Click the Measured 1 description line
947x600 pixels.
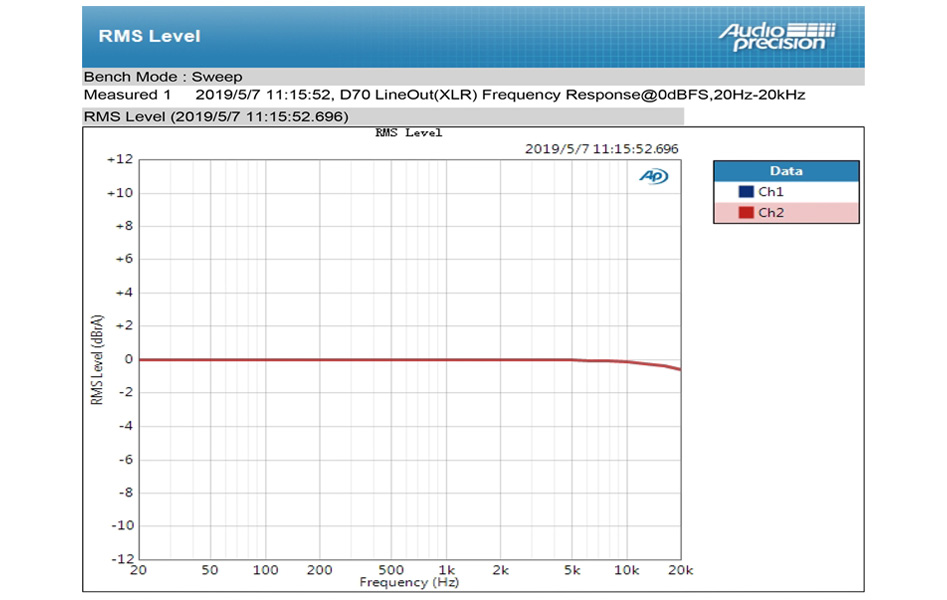(x=444, y=95)
